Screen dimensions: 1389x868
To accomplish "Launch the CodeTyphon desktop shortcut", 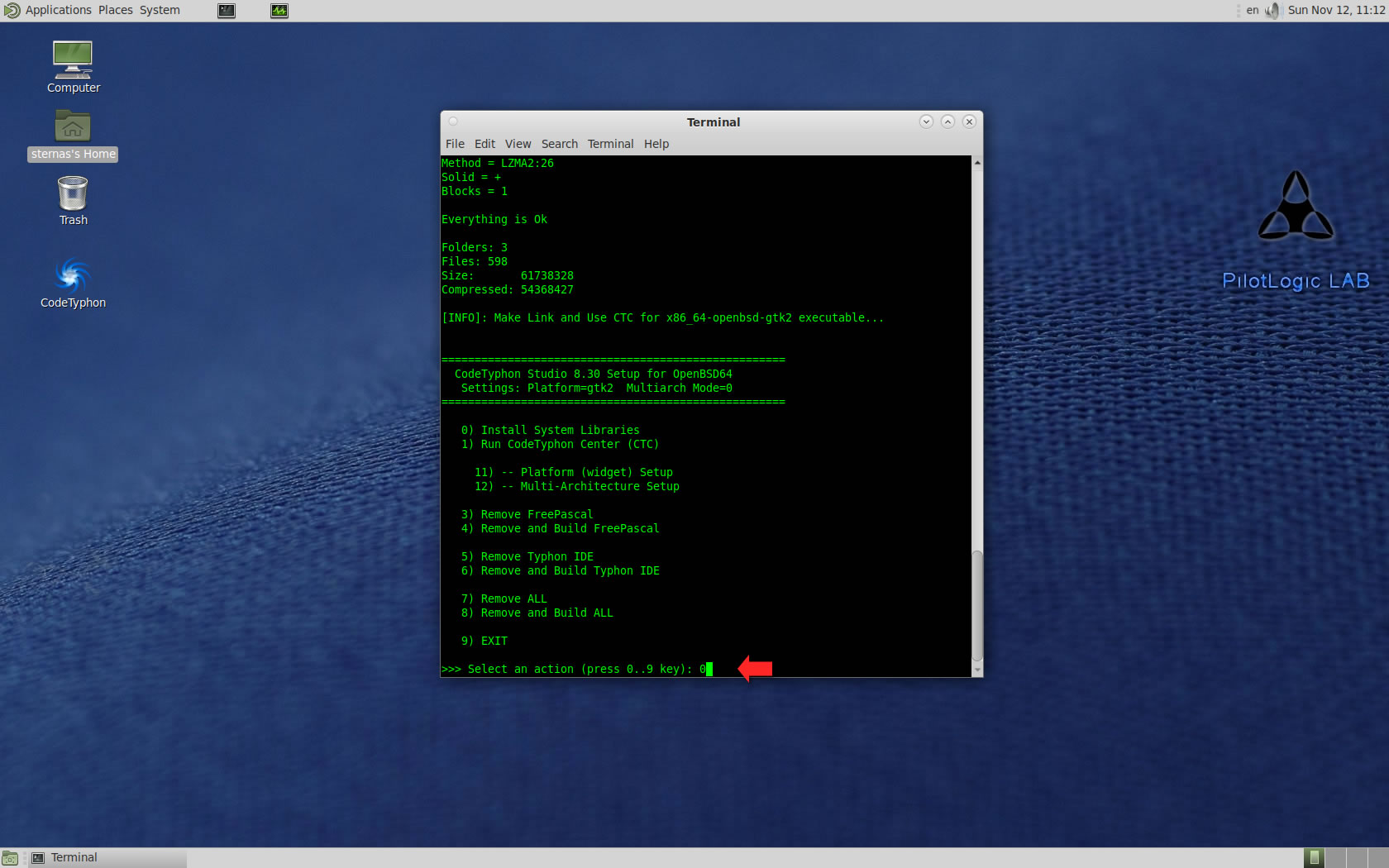I will [73, 283].
